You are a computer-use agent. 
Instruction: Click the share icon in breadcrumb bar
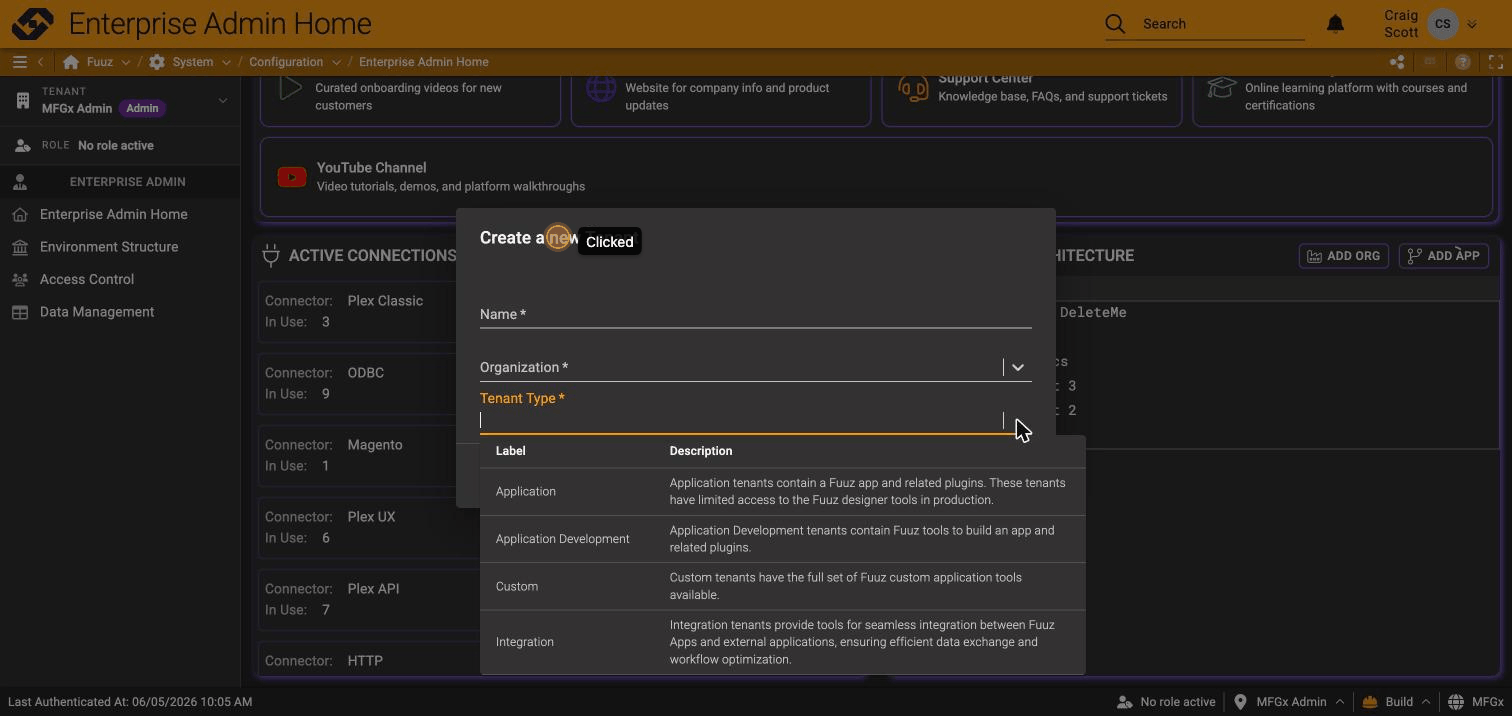(x=1397, y=62)
